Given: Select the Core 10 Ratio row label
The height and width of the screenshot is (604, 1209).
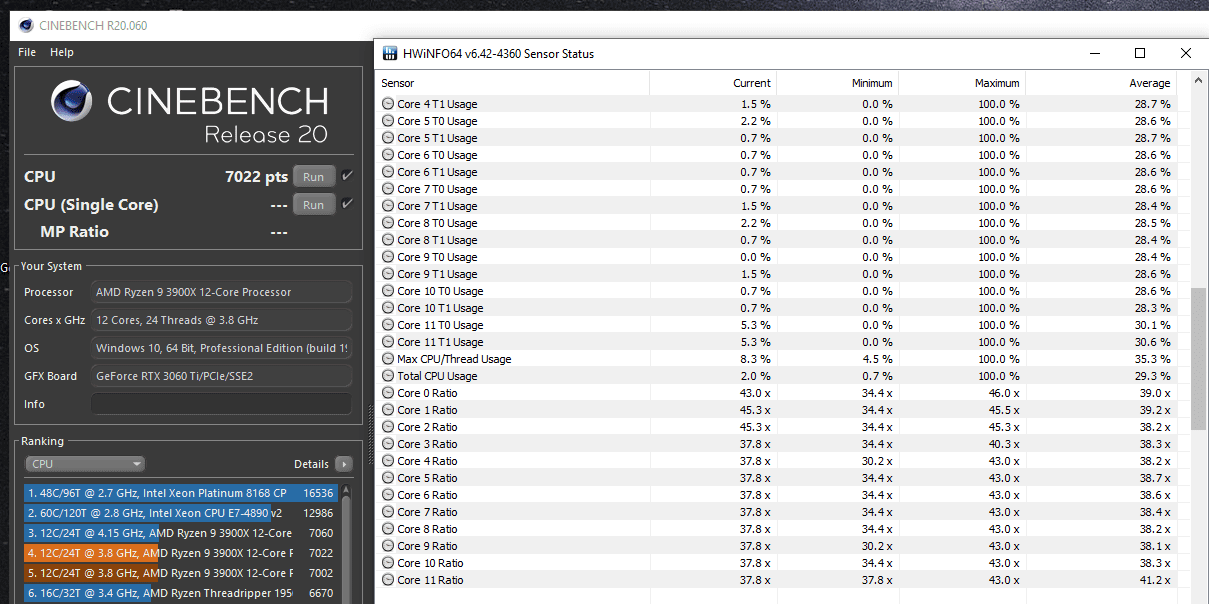Looking at the screenshot, I should point(430,563).
